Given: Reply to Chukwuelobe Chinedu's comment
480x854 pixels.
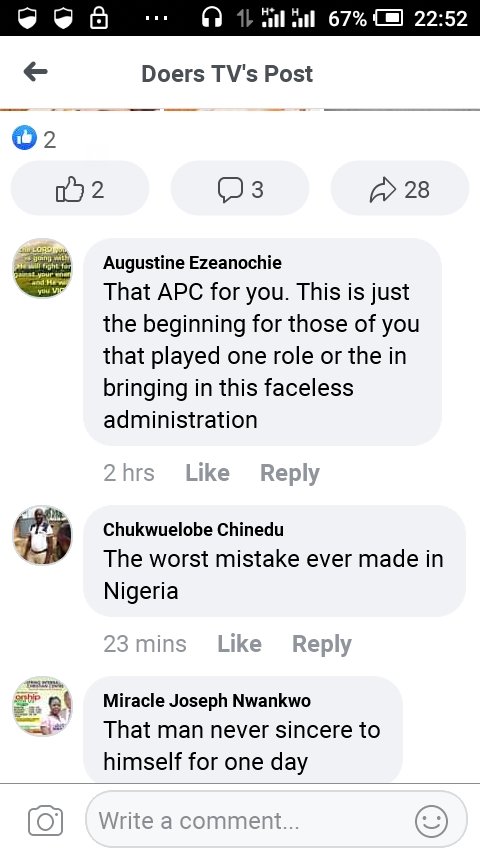Looking at the screenshot, I should [321, 644].
